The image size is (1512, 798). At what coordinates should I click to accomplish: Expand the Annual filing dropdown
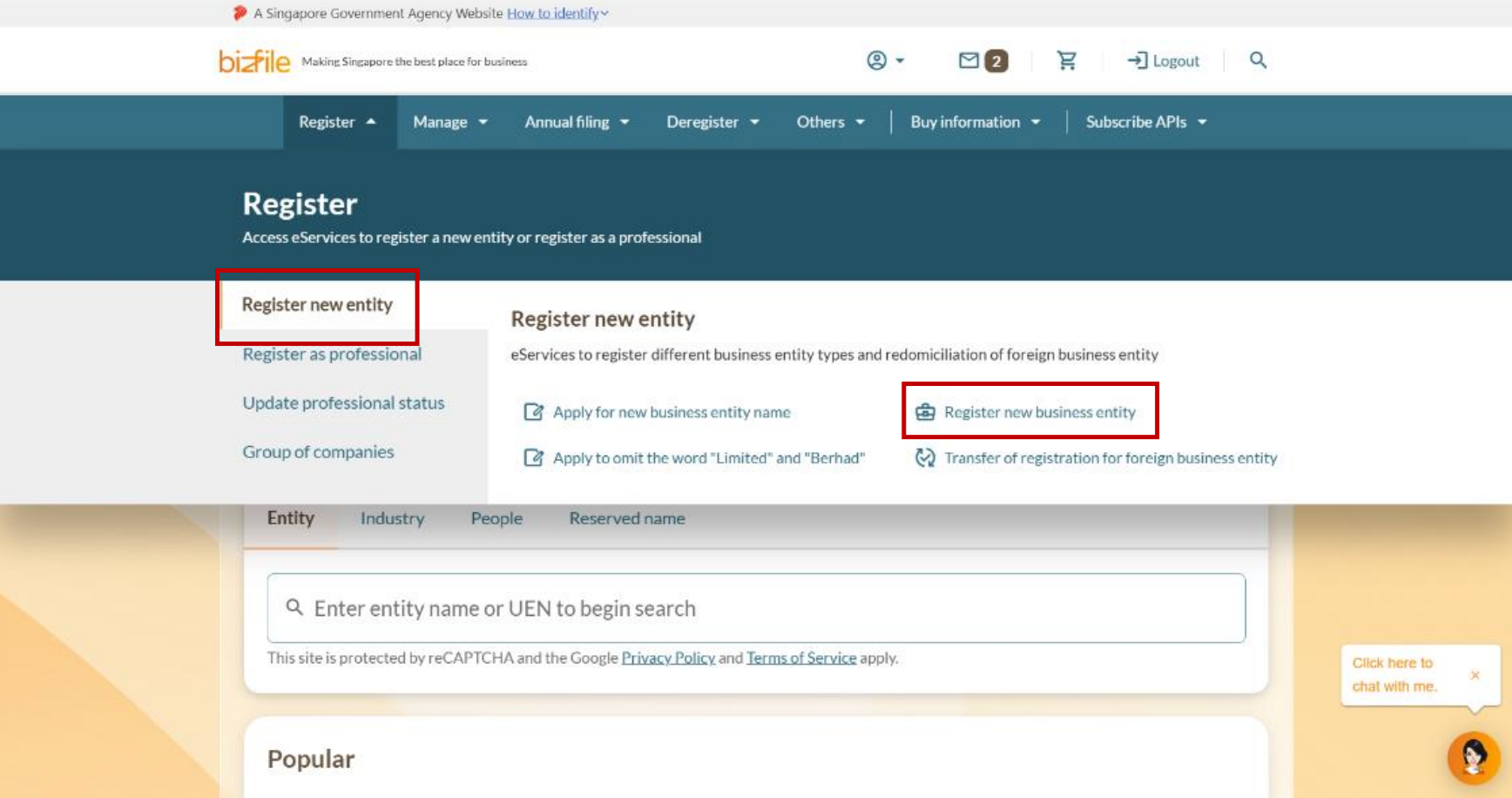click(576, 122)
